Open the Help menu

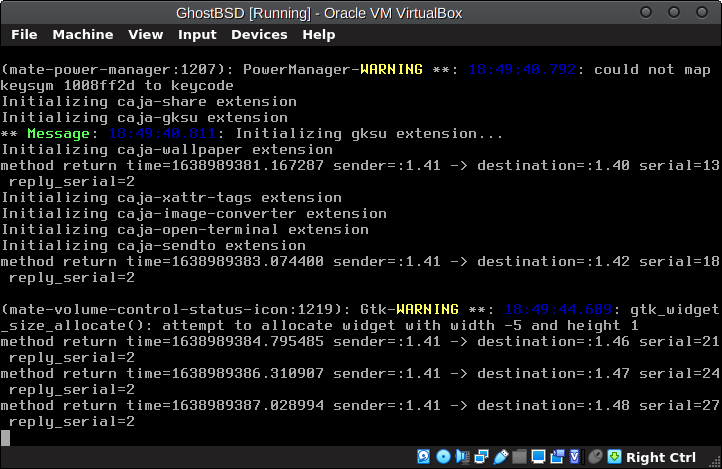[319, 35]
